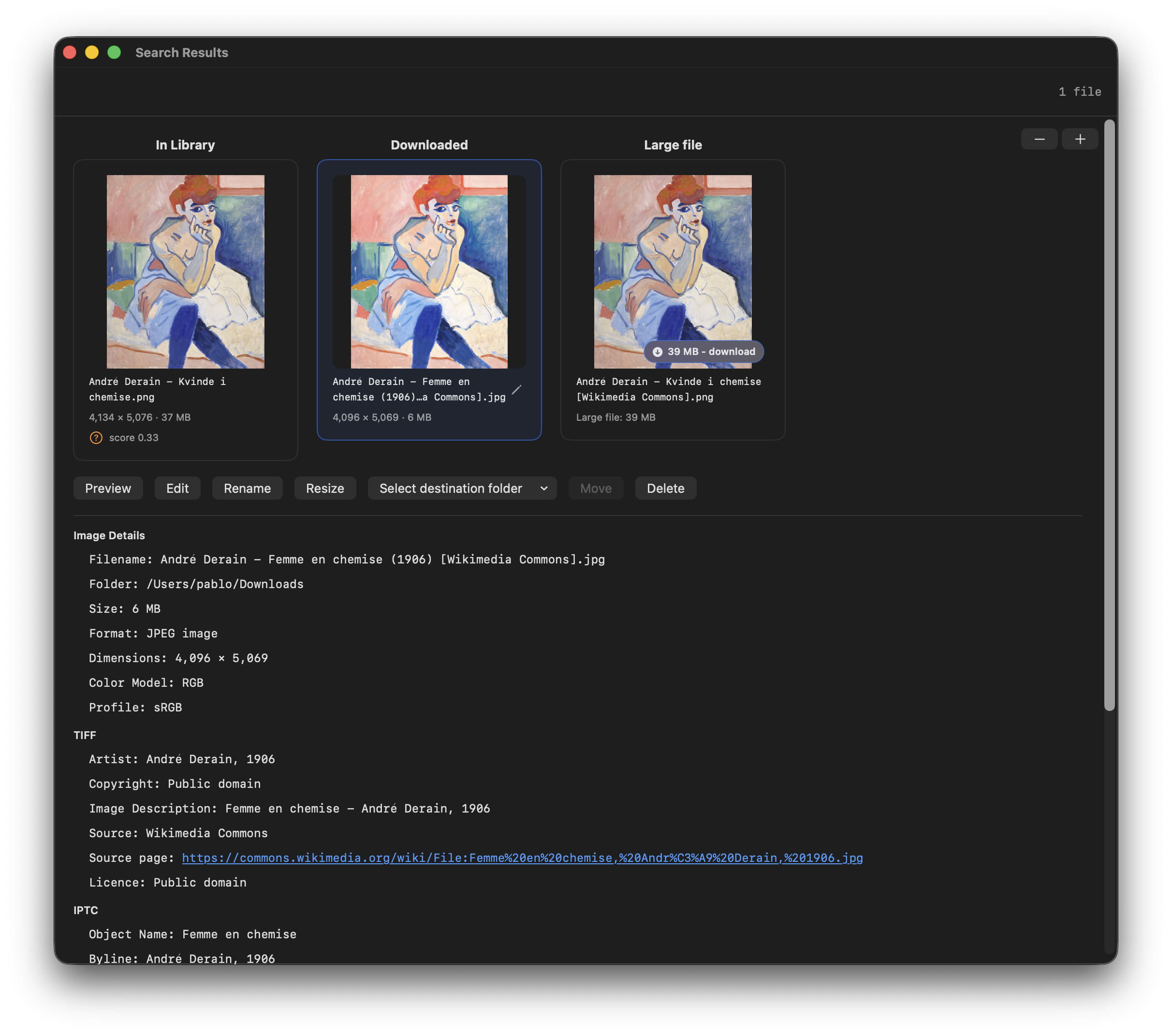Image resolution: width=1172 pixels, height=1036 pixels.
Task: Click the Filename detail row
Action: [x=347, y=559]
